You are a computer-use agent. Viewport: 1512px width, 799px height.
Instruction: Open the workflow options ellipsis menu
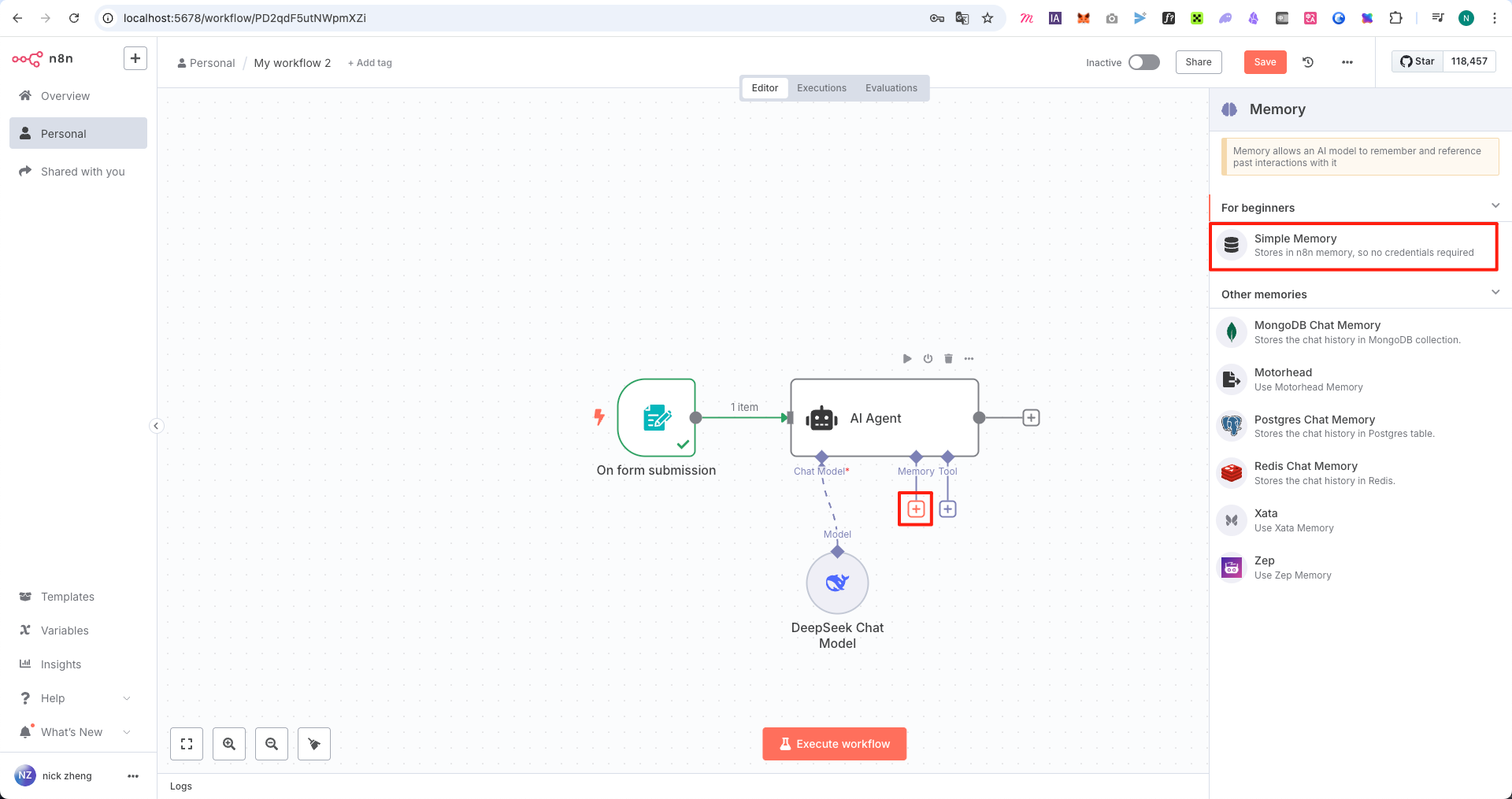point(1347,62)
